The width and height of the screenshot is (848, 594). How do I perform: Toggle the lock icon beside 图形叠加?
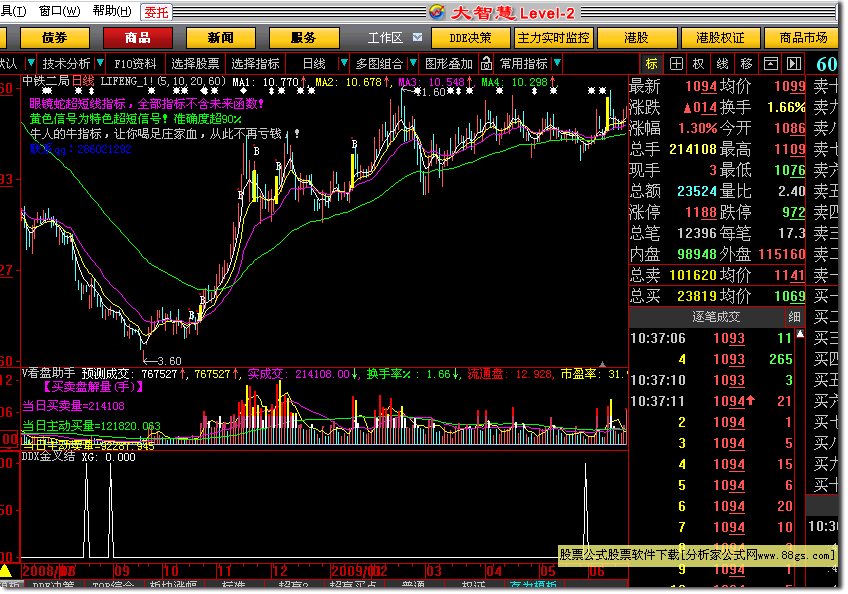[x=486, y=64]
